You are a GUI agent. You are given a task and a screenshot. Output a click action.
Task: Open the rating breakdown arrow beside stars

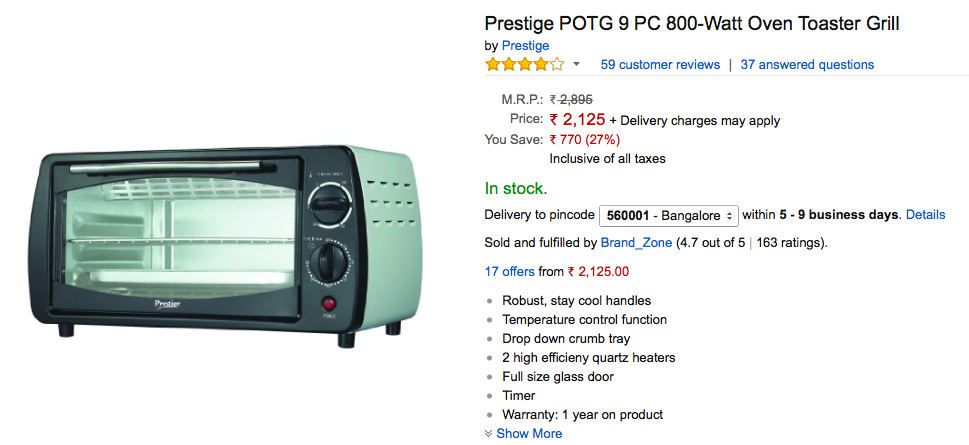click(576, 65)
